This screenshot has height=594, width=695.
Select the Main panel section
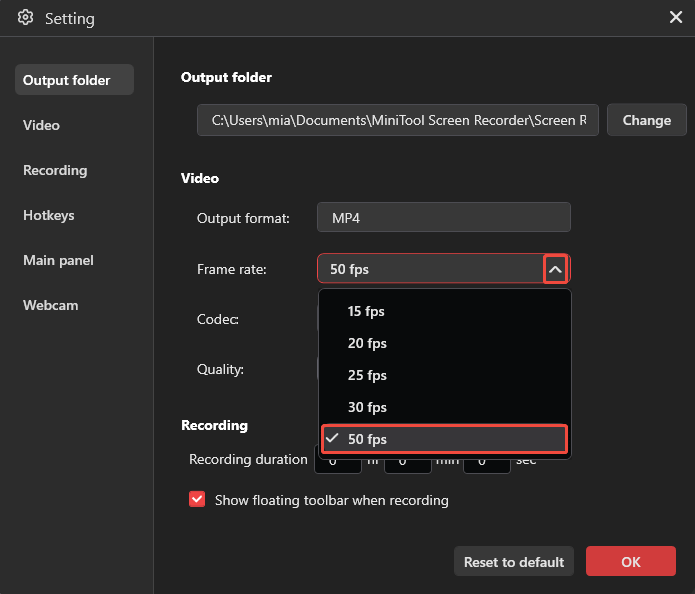point(58,260)
